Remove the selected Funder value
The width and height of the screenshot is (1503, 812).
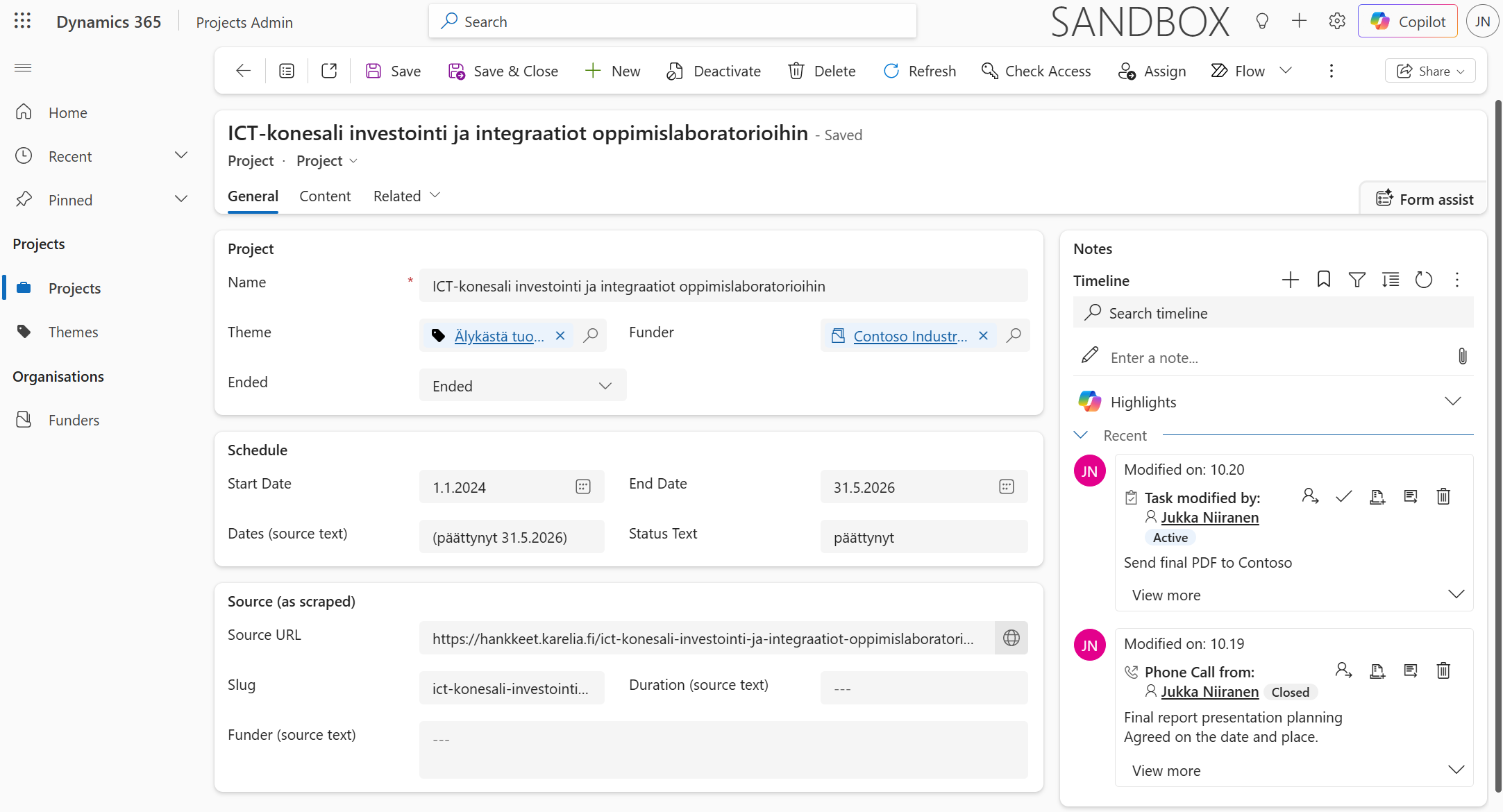click(983, 336)
